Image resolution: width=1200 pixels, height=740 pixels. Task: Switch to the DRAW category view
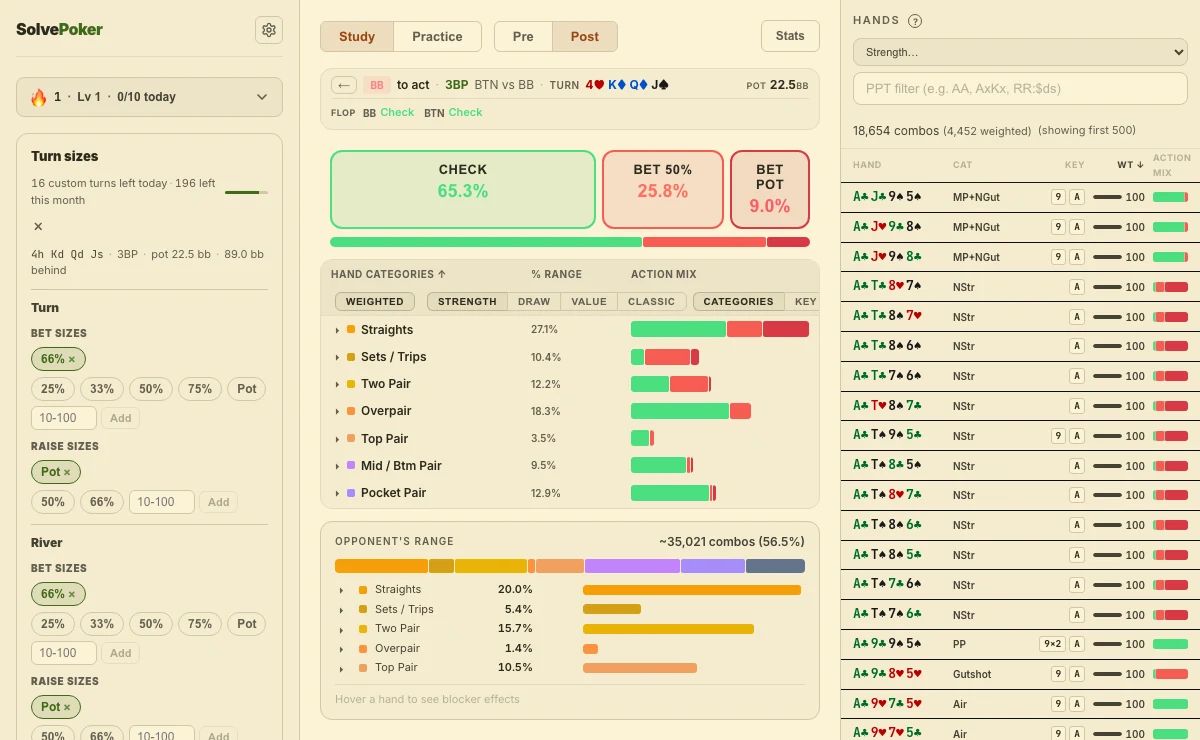pos(534,301)
